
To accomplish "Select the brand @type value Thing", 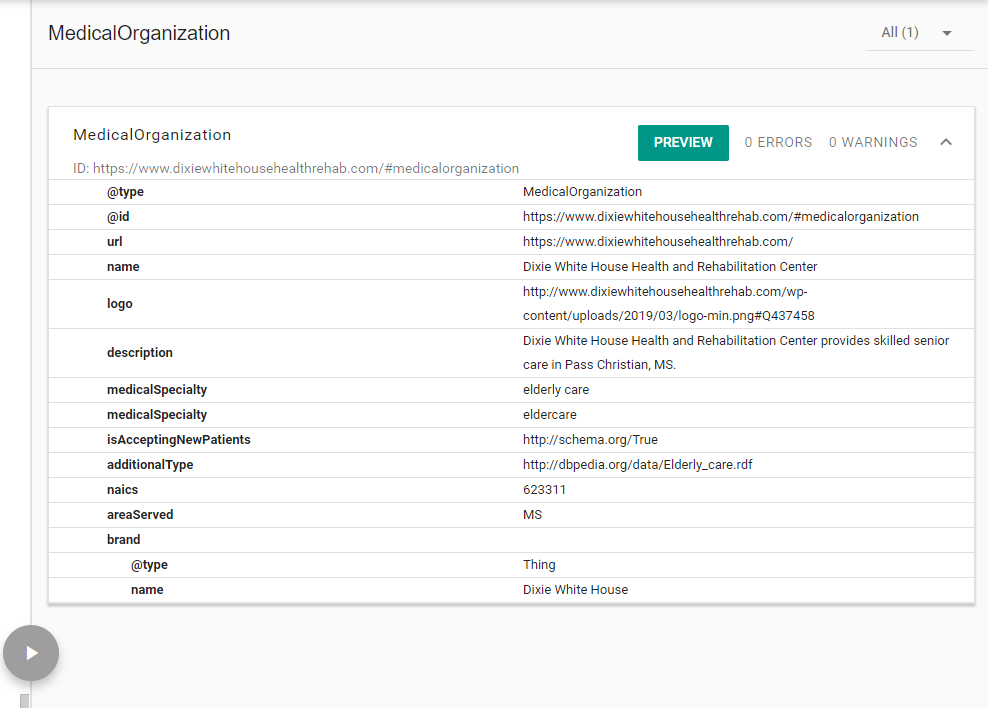I will coord(539,564).
